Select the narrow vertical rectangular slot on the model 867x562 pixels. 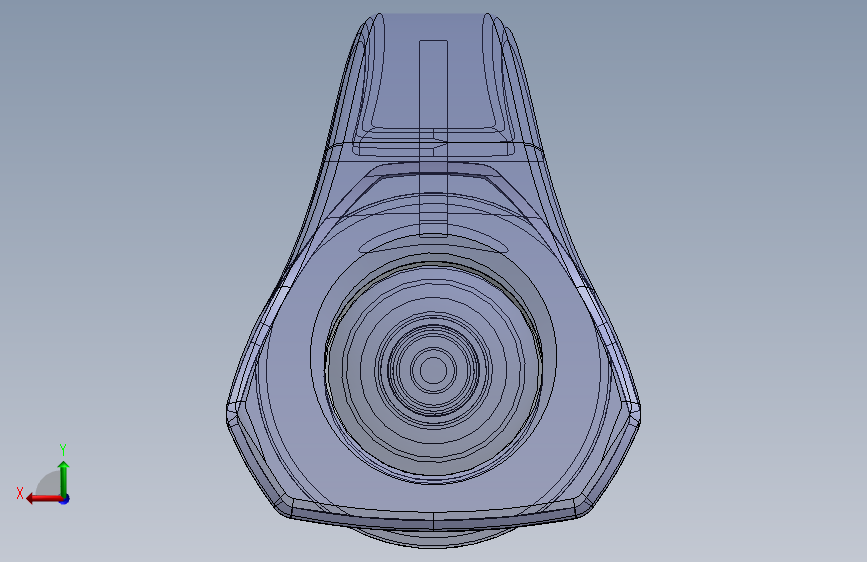pyautogui.click(x=434, y=138)
